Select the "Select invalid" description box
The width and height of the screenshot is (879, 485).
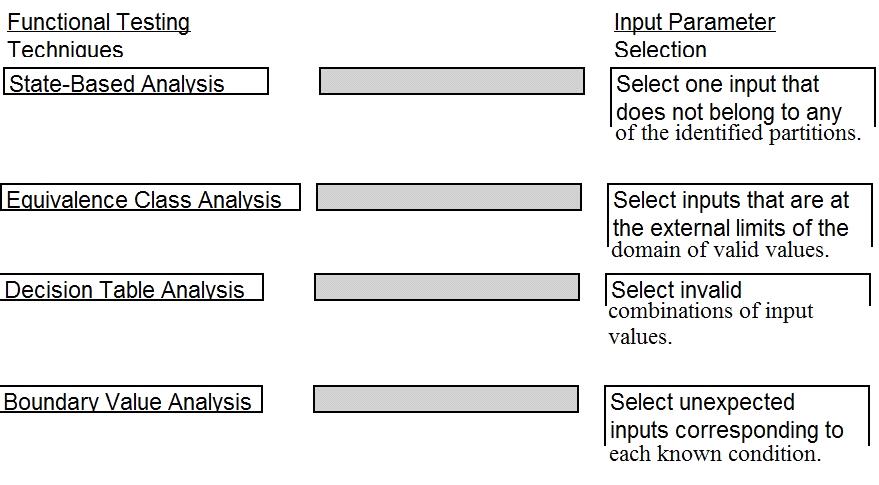736,290
